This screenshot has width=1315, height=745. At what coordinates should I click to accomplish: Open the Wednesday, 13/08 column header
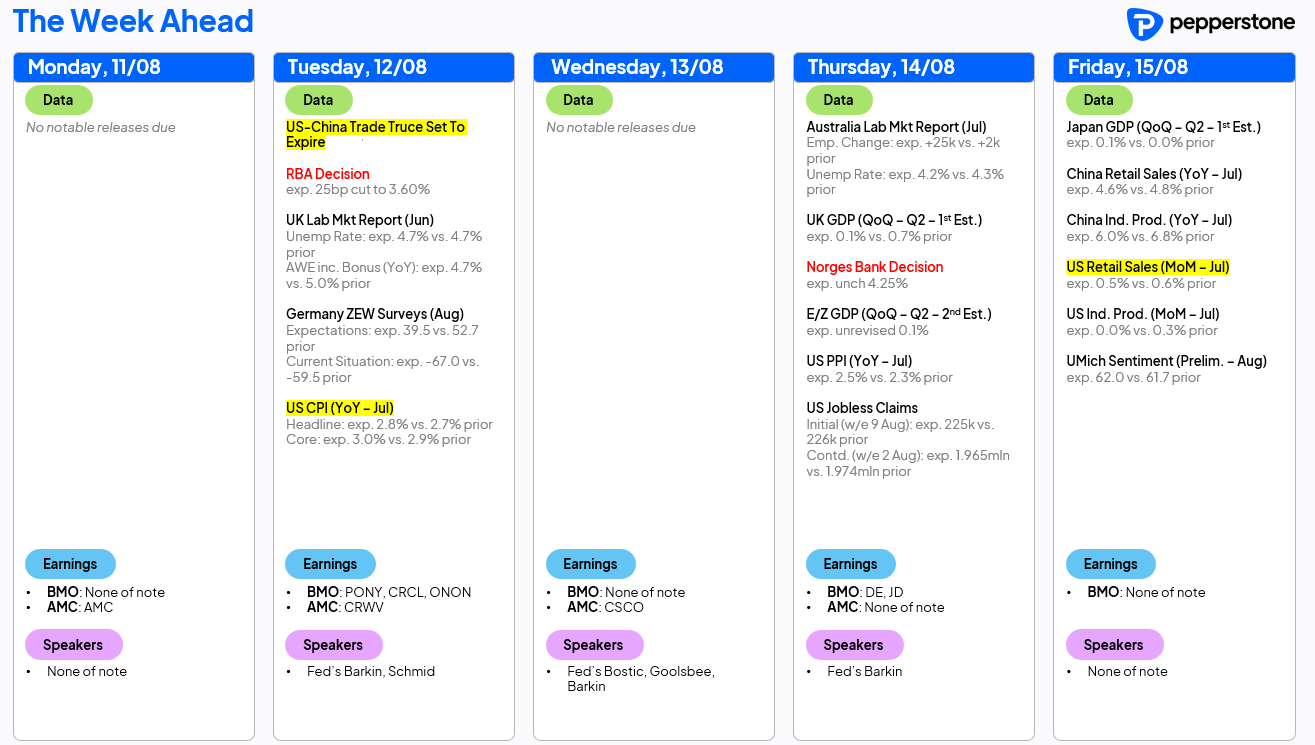(654, 67)
